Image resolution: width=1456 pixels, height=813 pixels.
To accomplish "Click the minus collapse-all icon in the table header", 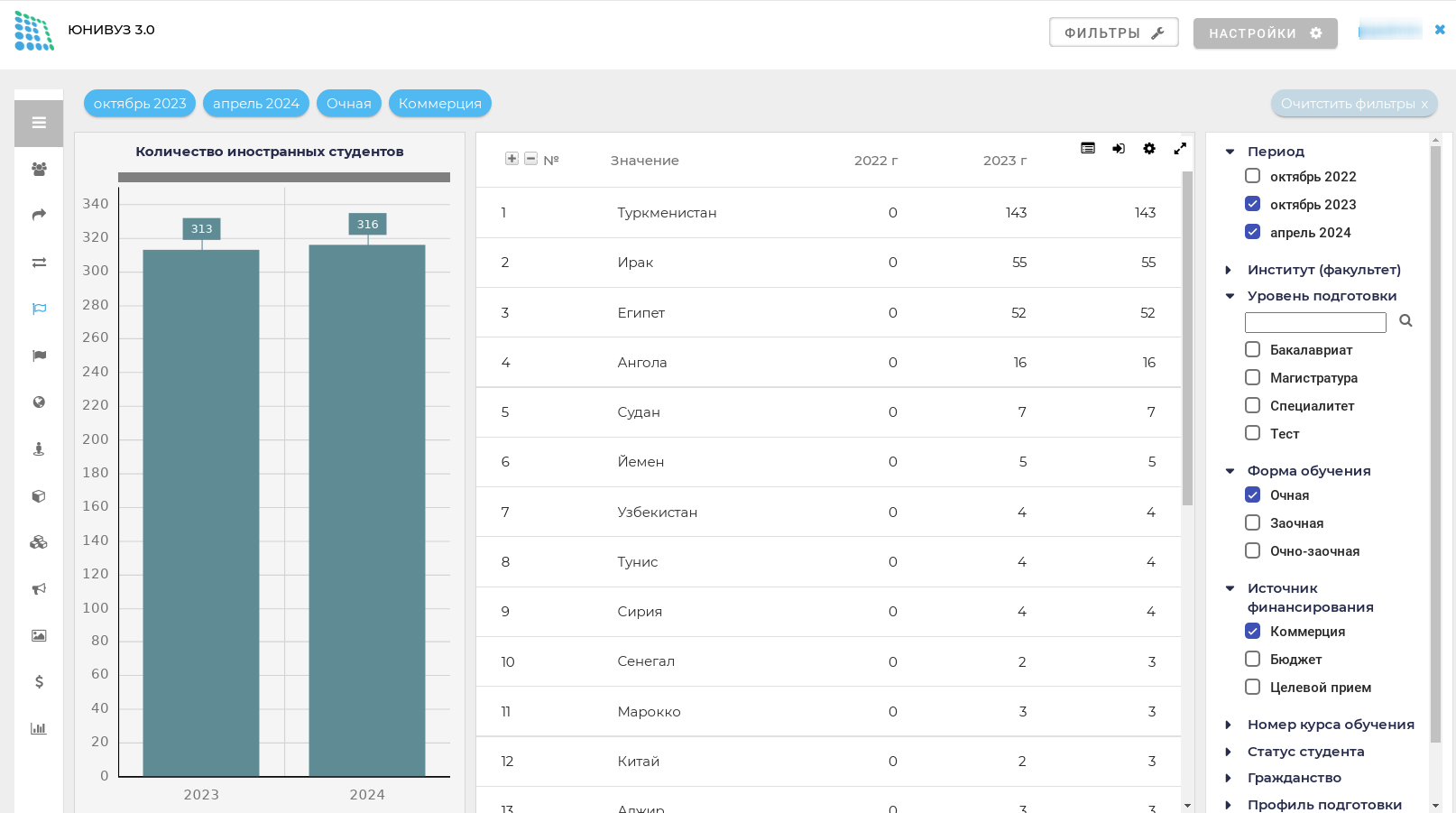I will [x=531, y=159].
